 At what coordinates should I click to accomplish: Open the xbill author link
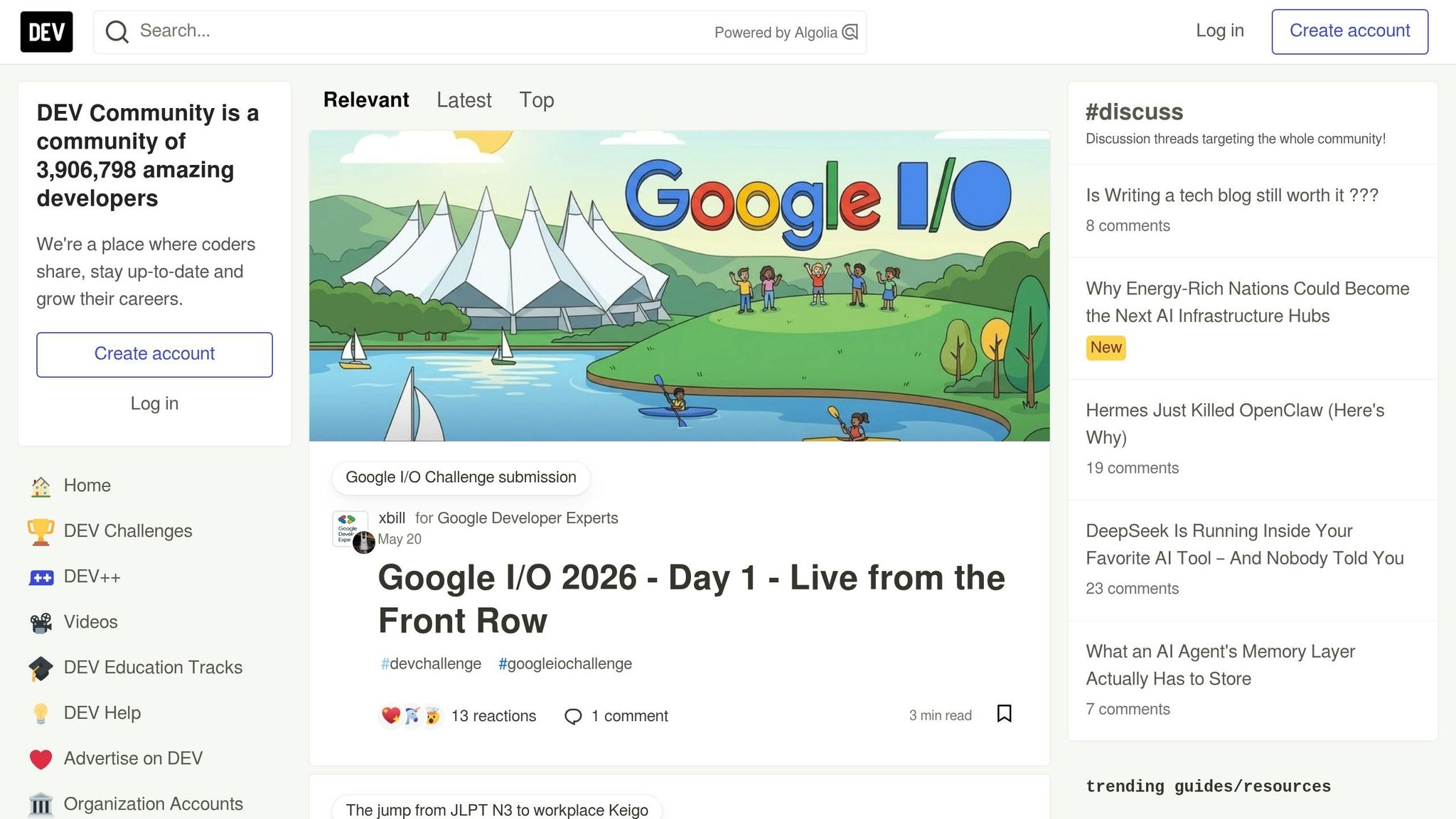click(392, 518)
